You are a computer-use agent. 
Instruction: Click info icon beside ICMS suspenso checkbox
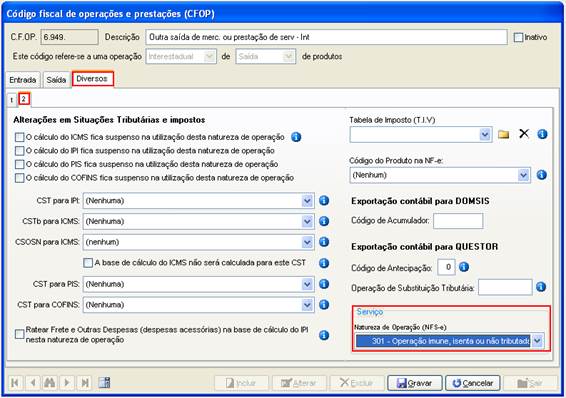pyautogui.click(x=296, y=137)
